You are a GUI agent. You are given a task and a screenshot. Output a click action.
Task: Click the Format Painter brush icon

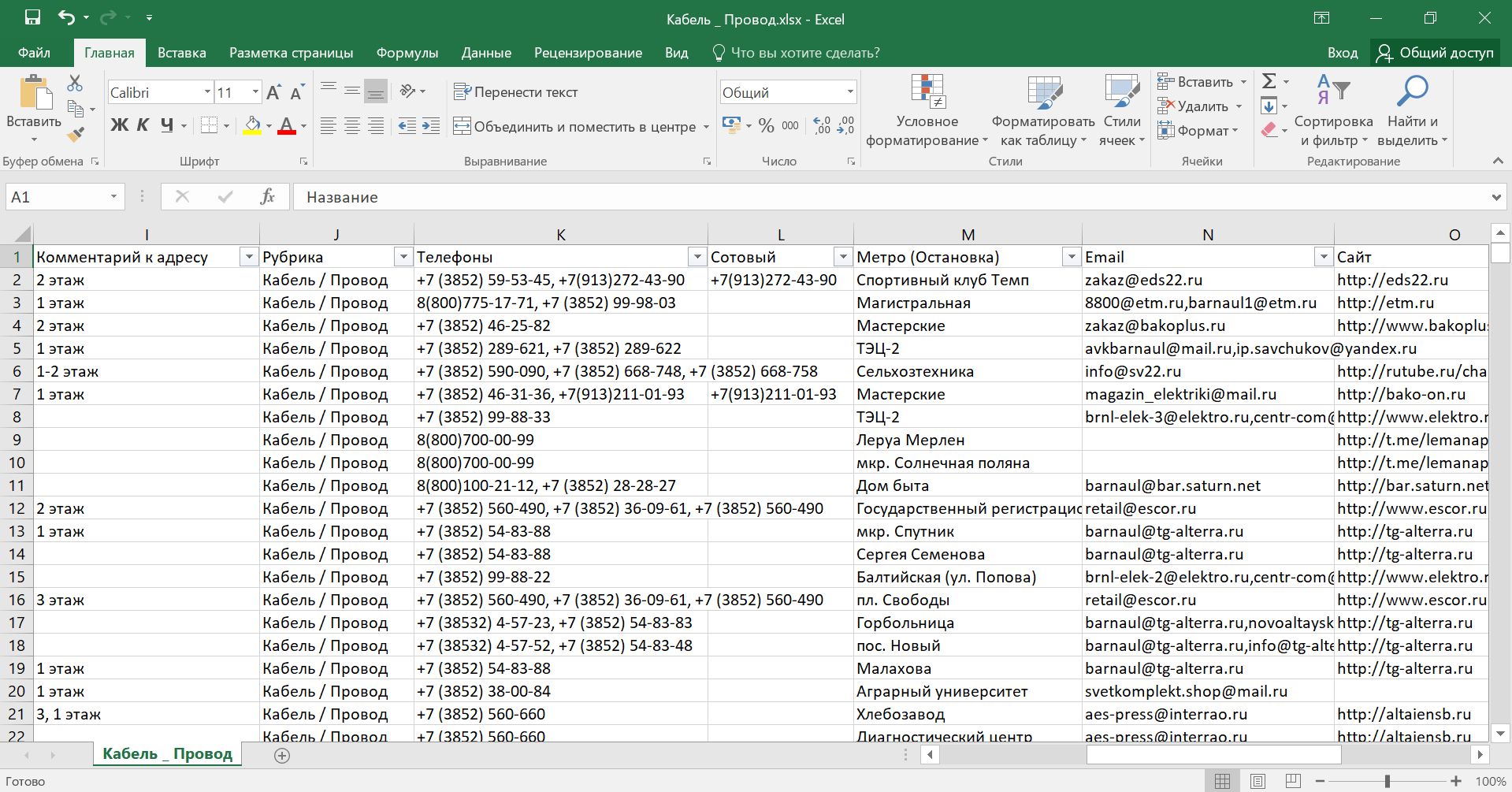tap(76, 135)
